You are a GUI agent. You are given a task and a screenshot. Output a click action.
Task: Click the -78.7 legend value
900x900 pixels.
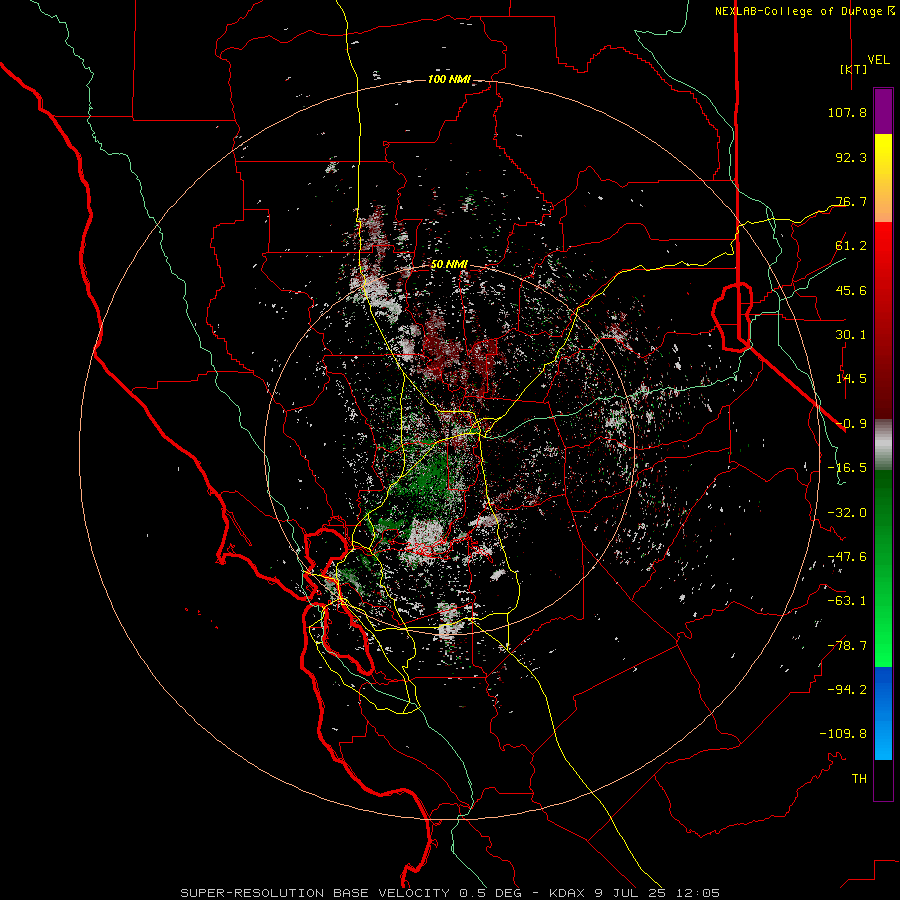coord(847,646)
